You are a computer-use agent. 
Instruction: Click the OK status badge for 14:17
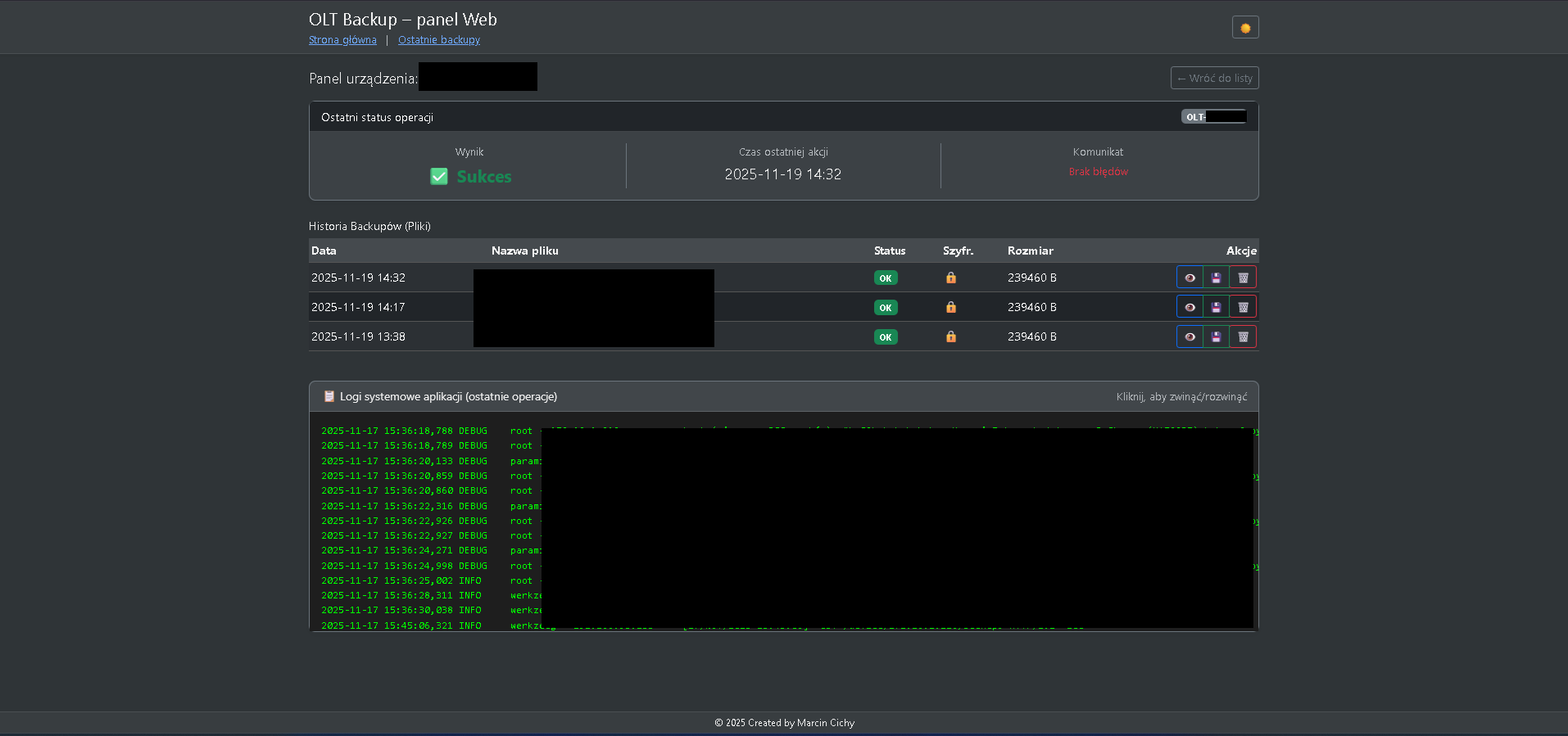click(x=886, y=307)
